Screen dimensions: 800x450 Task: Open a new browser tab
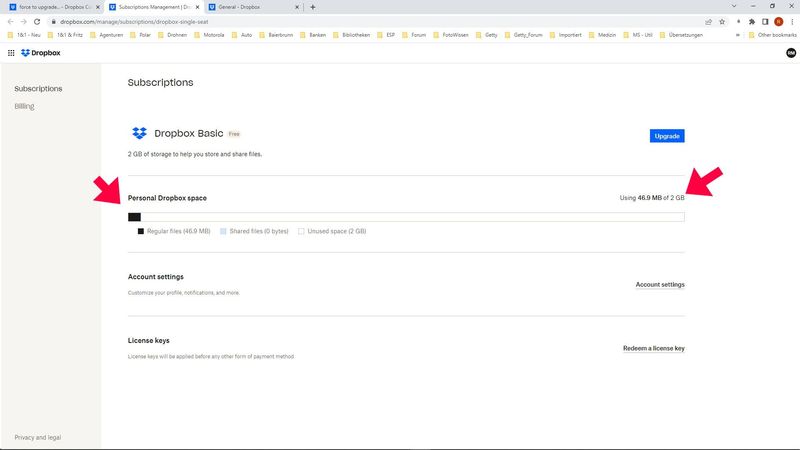point(313,7)
